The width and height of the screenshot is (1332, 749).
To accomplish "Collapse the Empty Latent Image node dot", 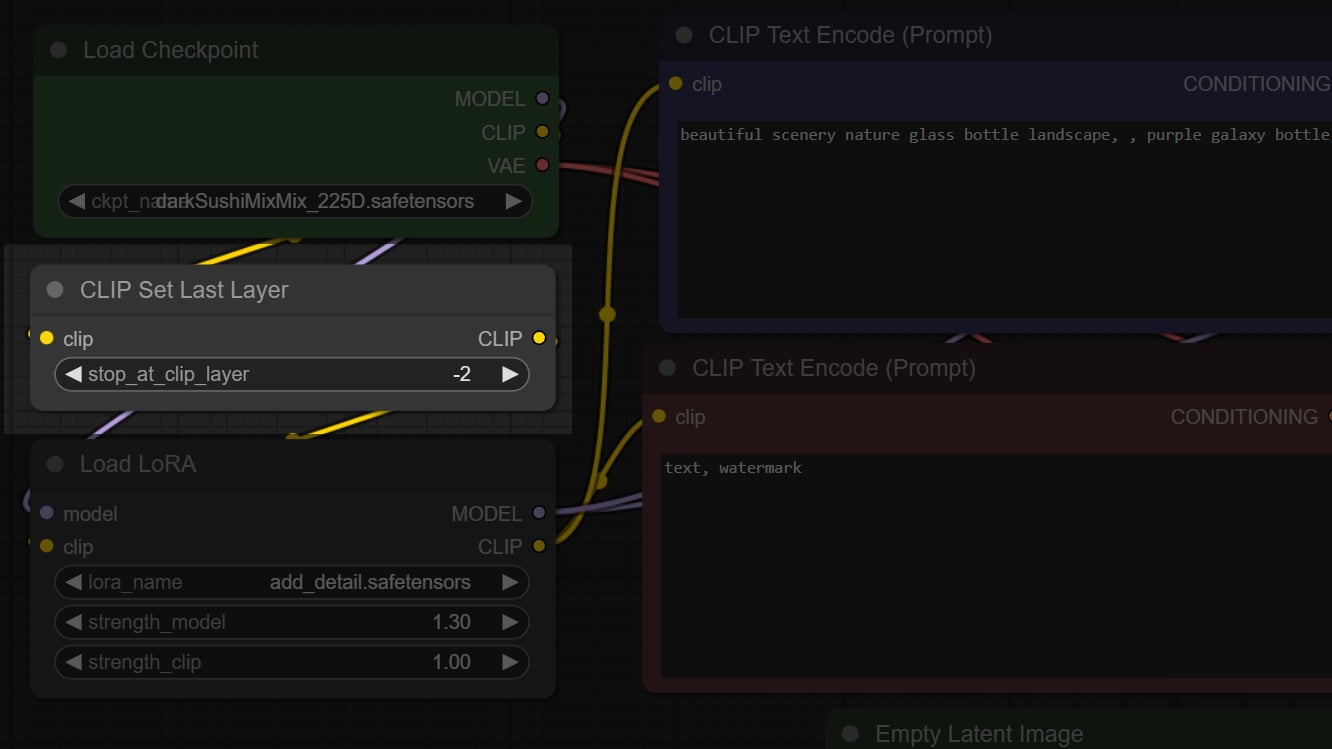I will tap(850, 734).
